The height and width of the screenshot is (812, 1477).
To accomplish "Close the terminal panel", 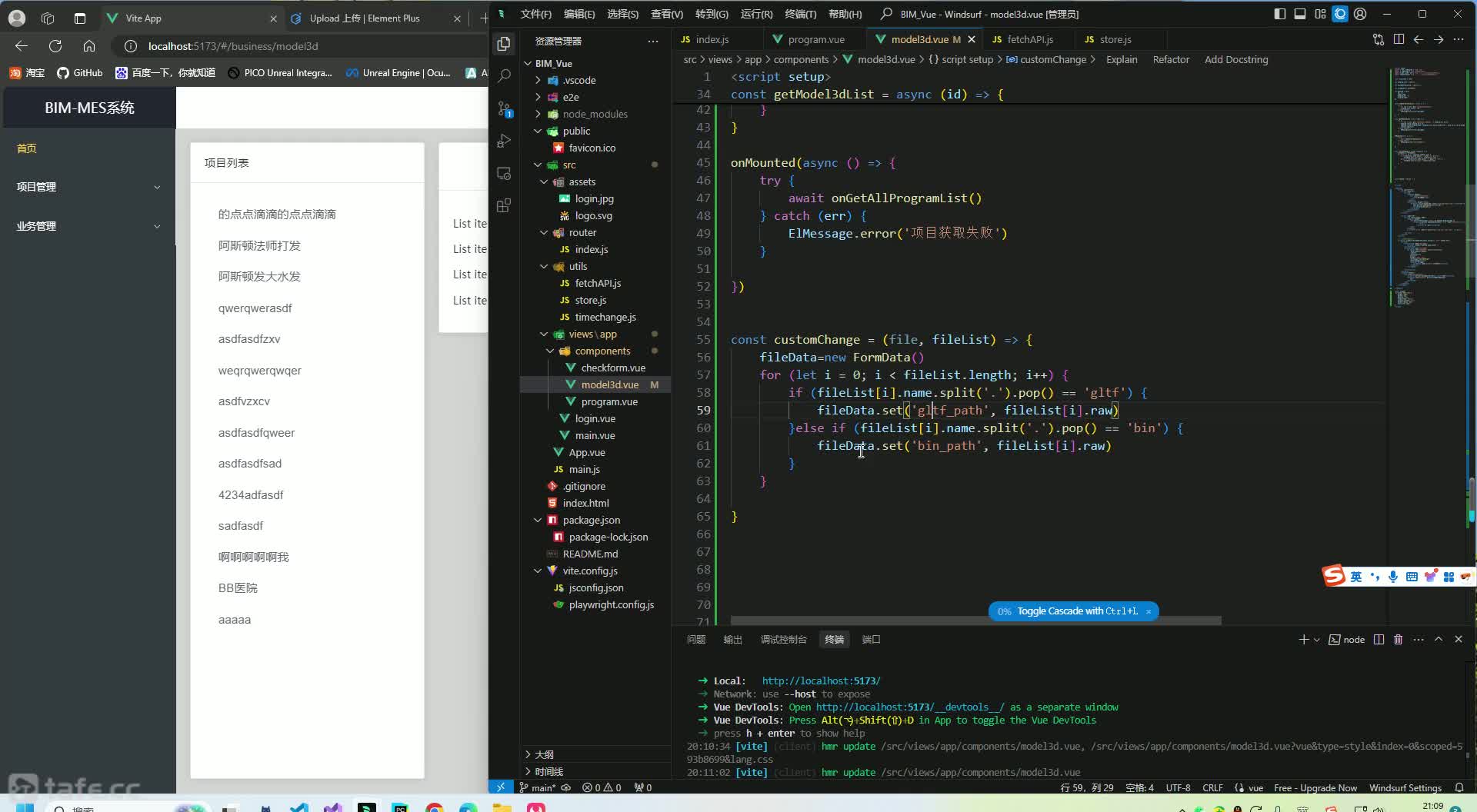I will click(1459, 640).
